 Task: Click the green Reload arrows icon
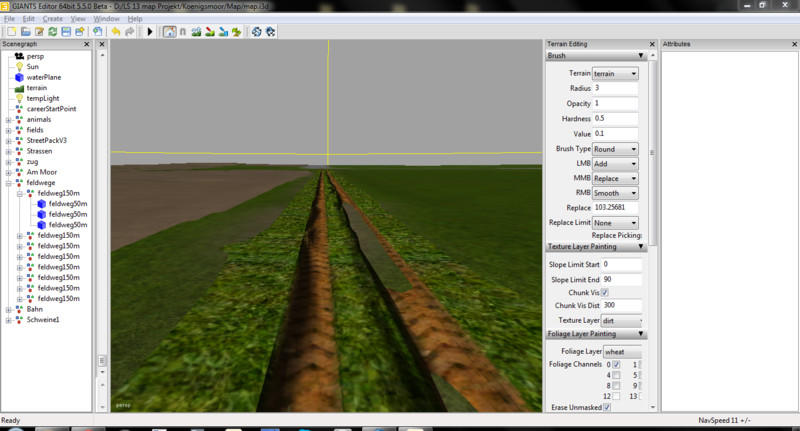click(52, 32)
